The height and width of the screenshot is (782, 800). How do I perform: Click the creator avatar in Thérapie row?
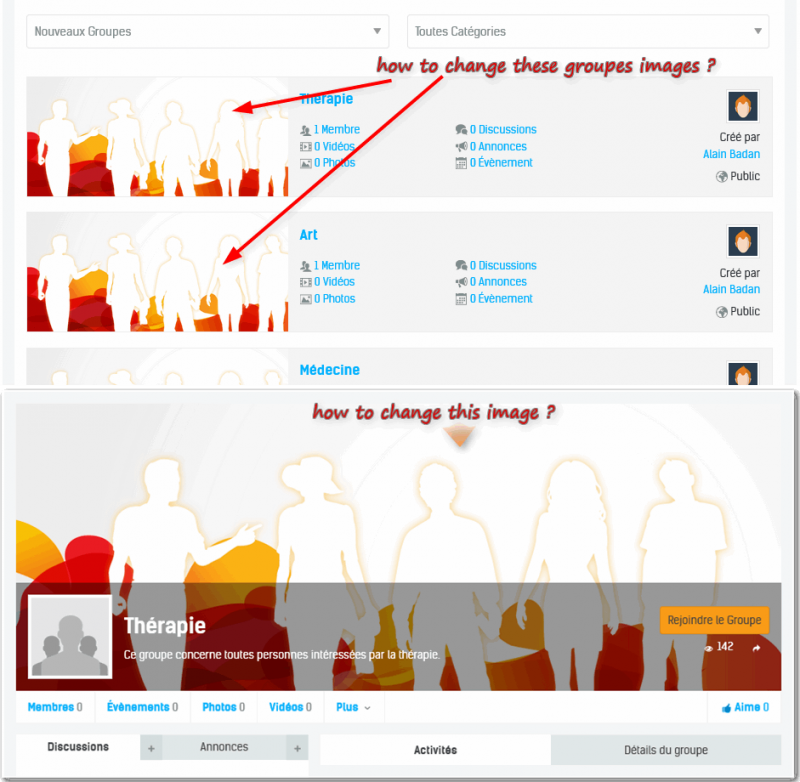(x=743, y=106)
